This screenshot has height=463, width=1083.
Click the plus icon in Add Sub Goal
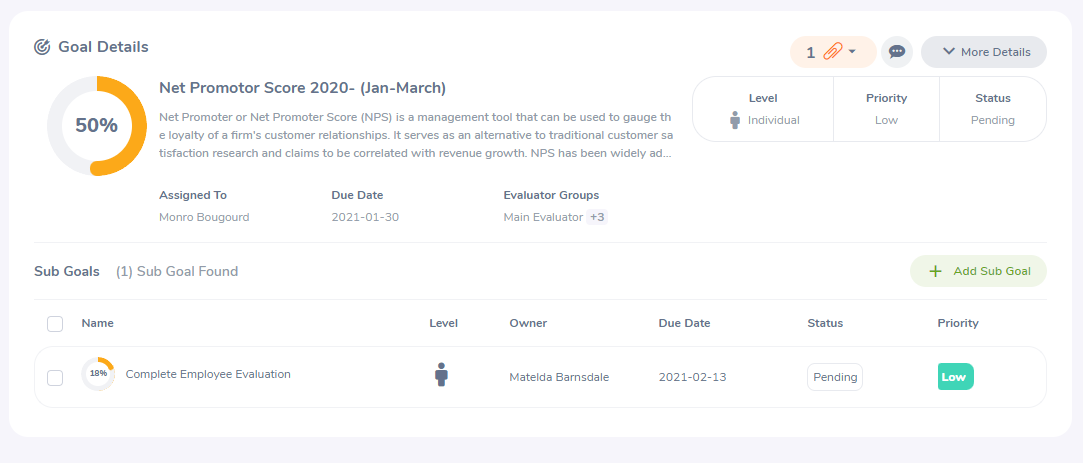(935, 271)
